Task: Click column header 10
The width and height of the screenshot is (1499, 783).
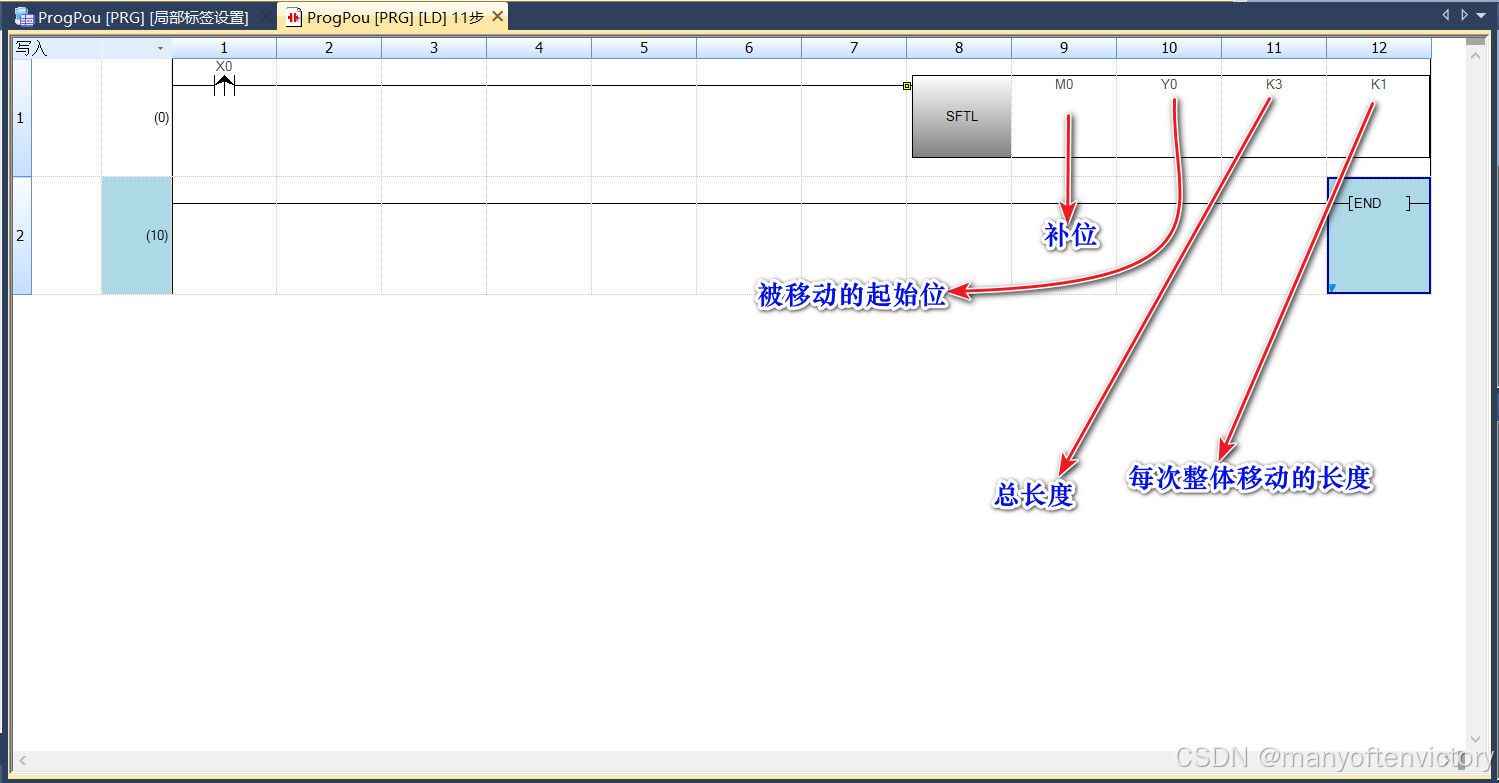Action: [x=1169, y=48]
